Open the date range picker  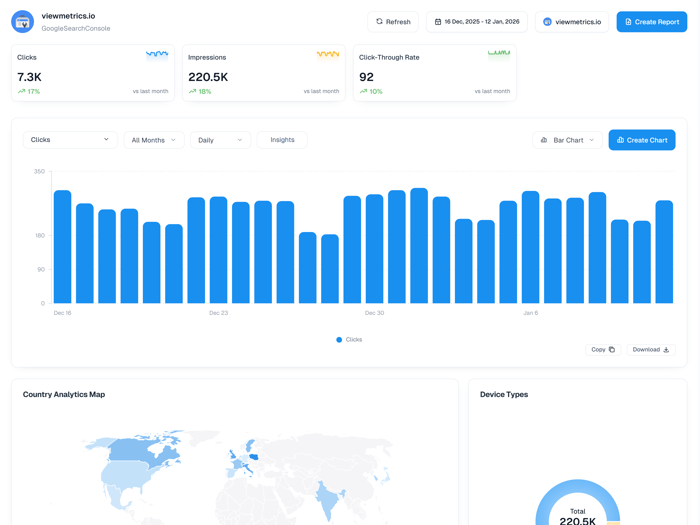click(477, 22)
